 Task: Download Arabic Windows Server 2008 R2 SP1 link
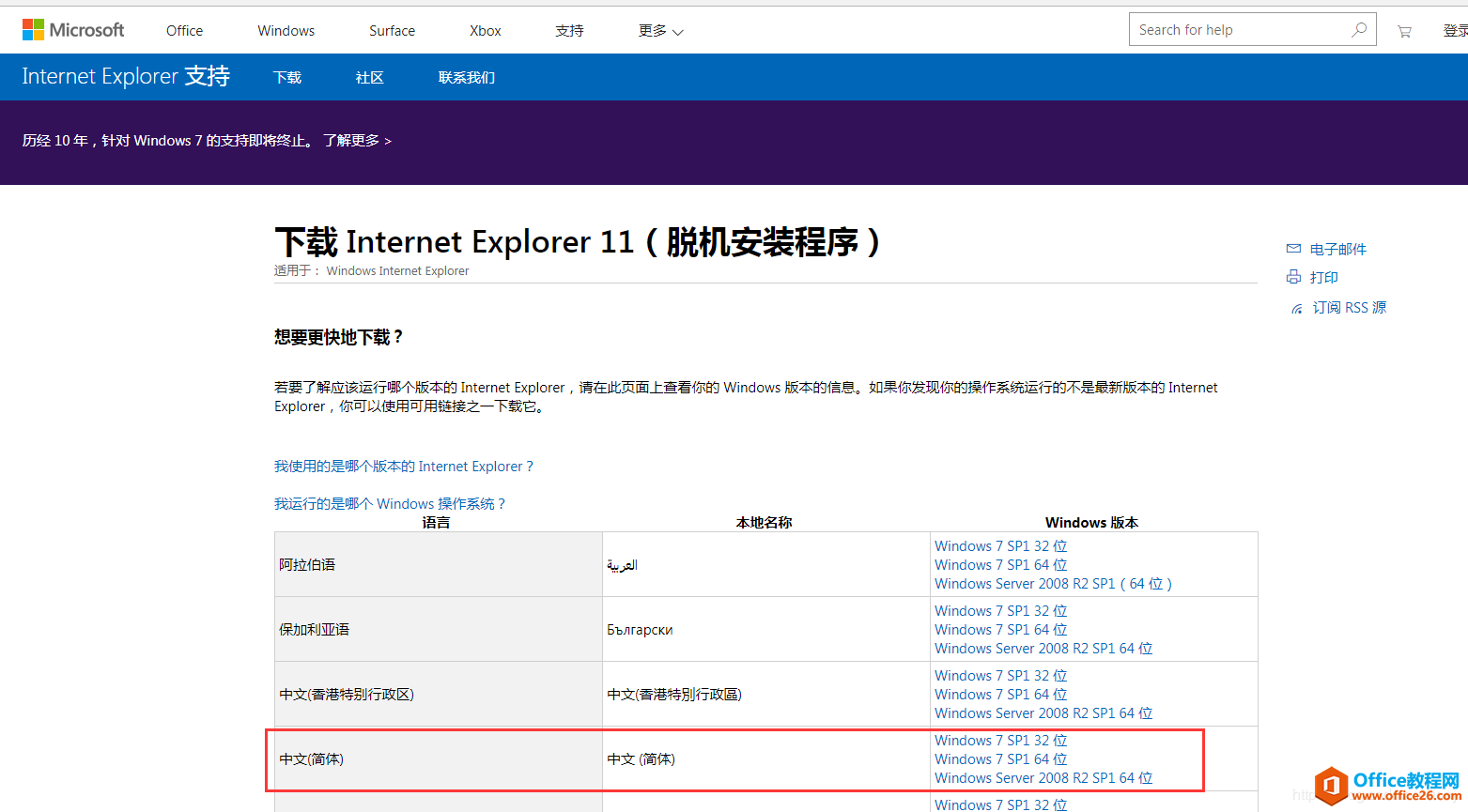click(1054, 584)
